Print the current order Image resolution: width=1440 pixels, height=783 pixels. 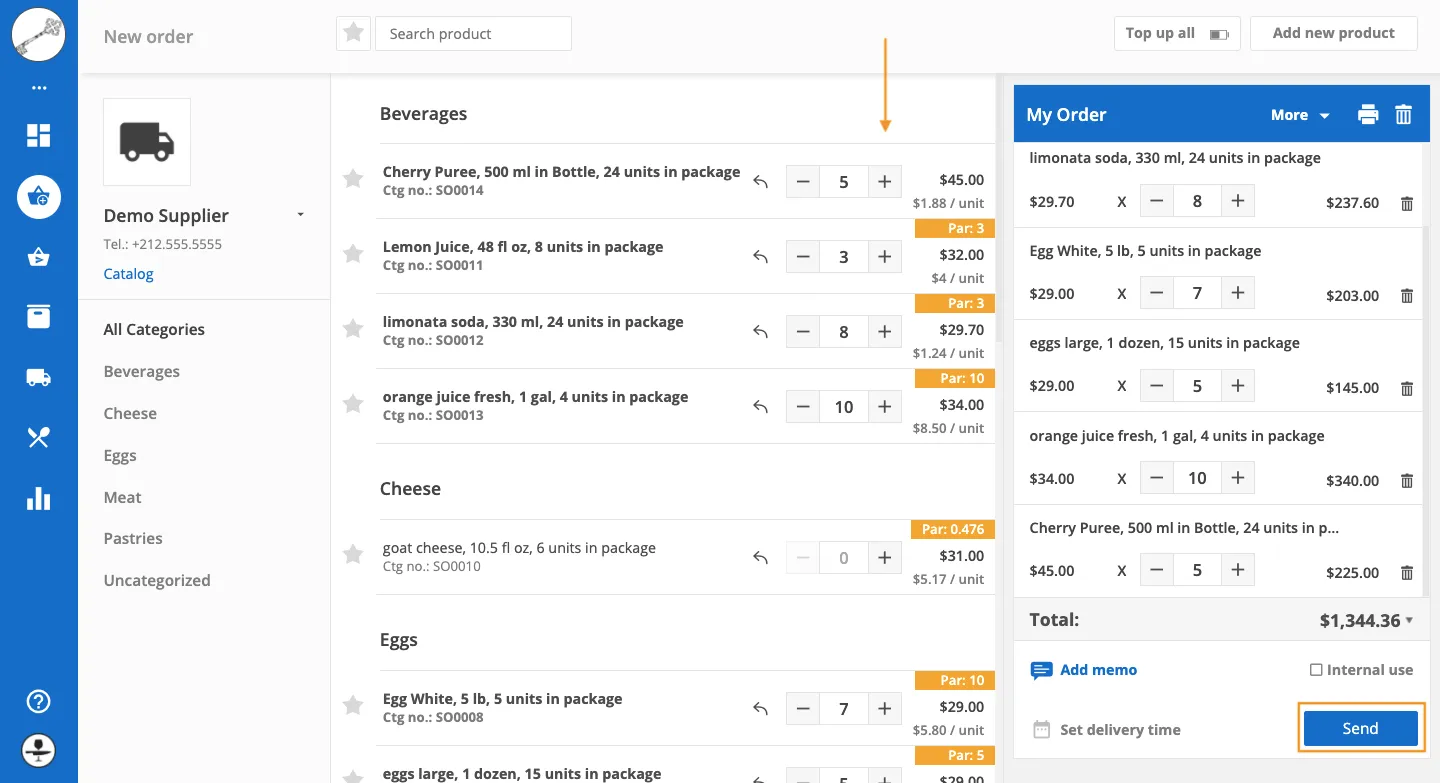(x=1367, y=114)
